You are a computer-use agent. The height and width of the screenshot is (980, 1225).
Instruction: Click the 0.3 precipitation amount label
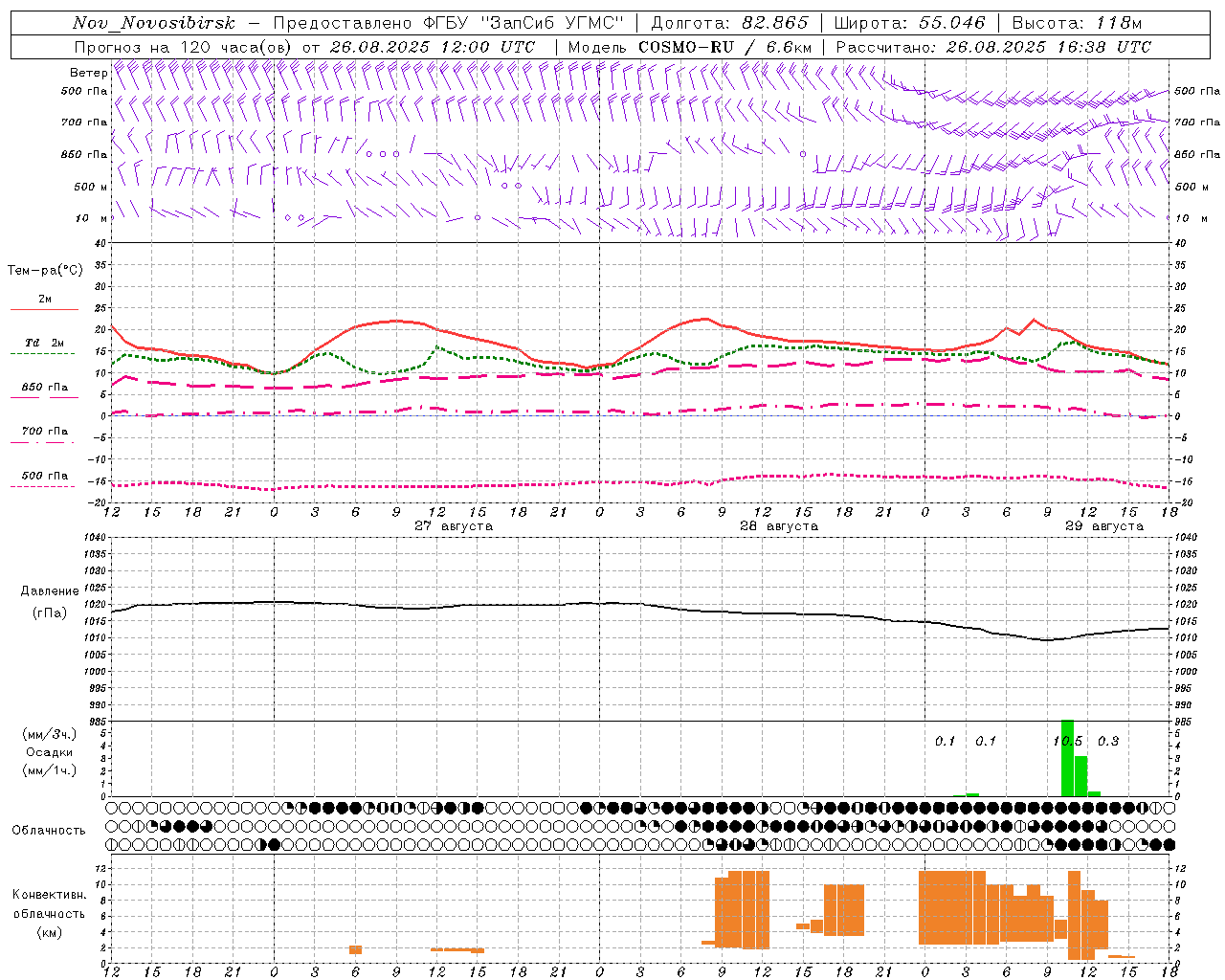pos(1108,742)
